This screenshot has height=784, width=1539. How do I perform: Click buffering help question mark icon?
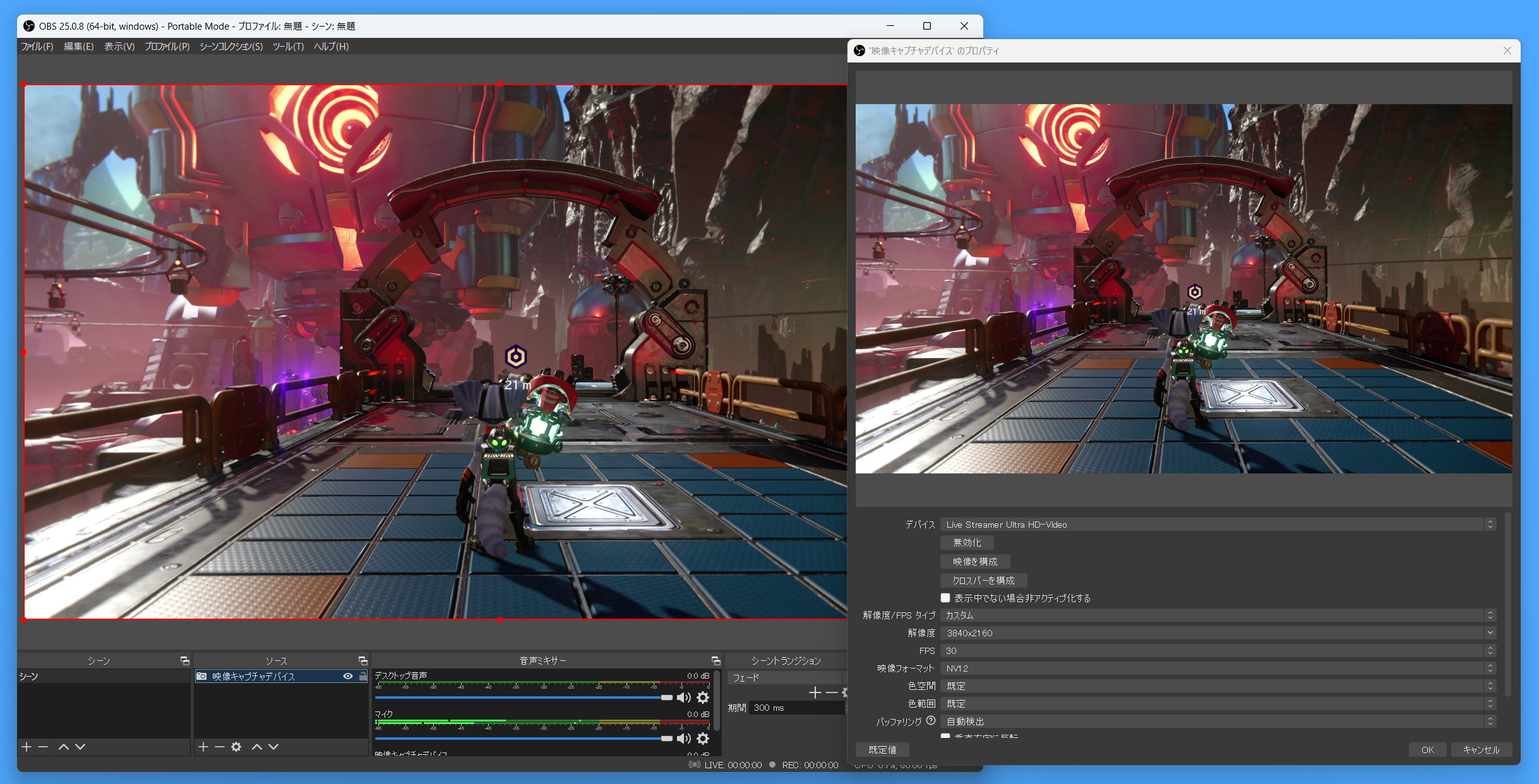(931, 720)
